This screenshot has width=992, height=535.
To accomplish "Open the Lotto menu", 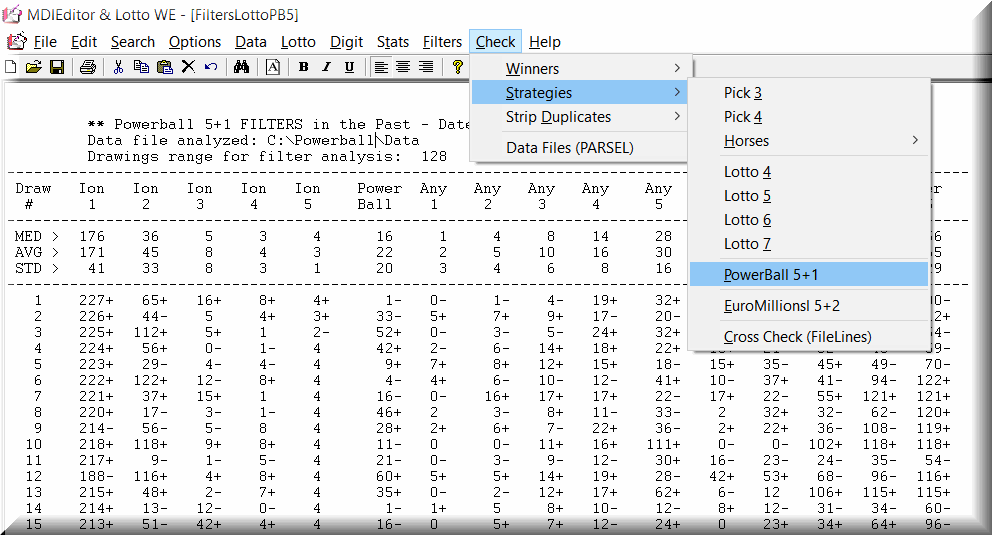I will click(x=298, y=42).
